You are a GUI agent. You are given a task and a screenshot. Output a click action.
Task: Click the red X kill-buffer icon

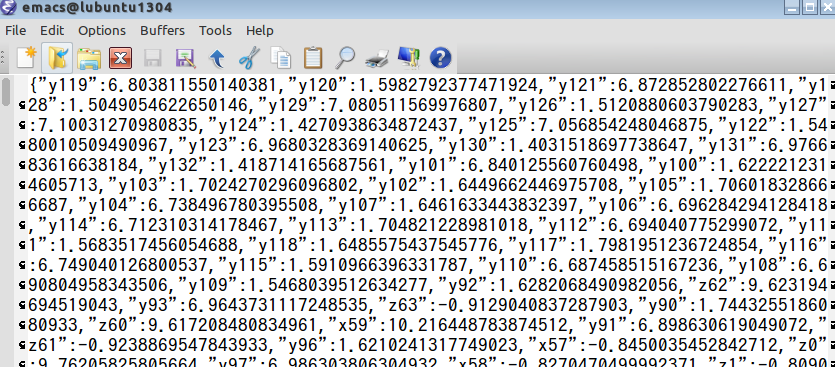pos(120,58)
